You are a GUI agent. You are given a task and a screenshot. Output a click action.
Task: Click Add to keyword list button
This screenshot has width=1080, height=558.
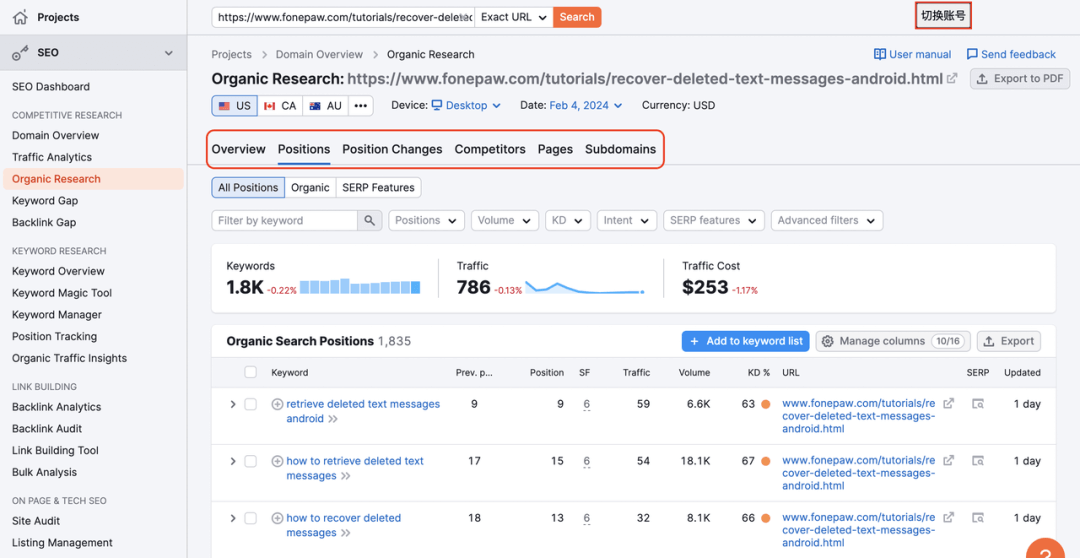[x=745, y=341]
